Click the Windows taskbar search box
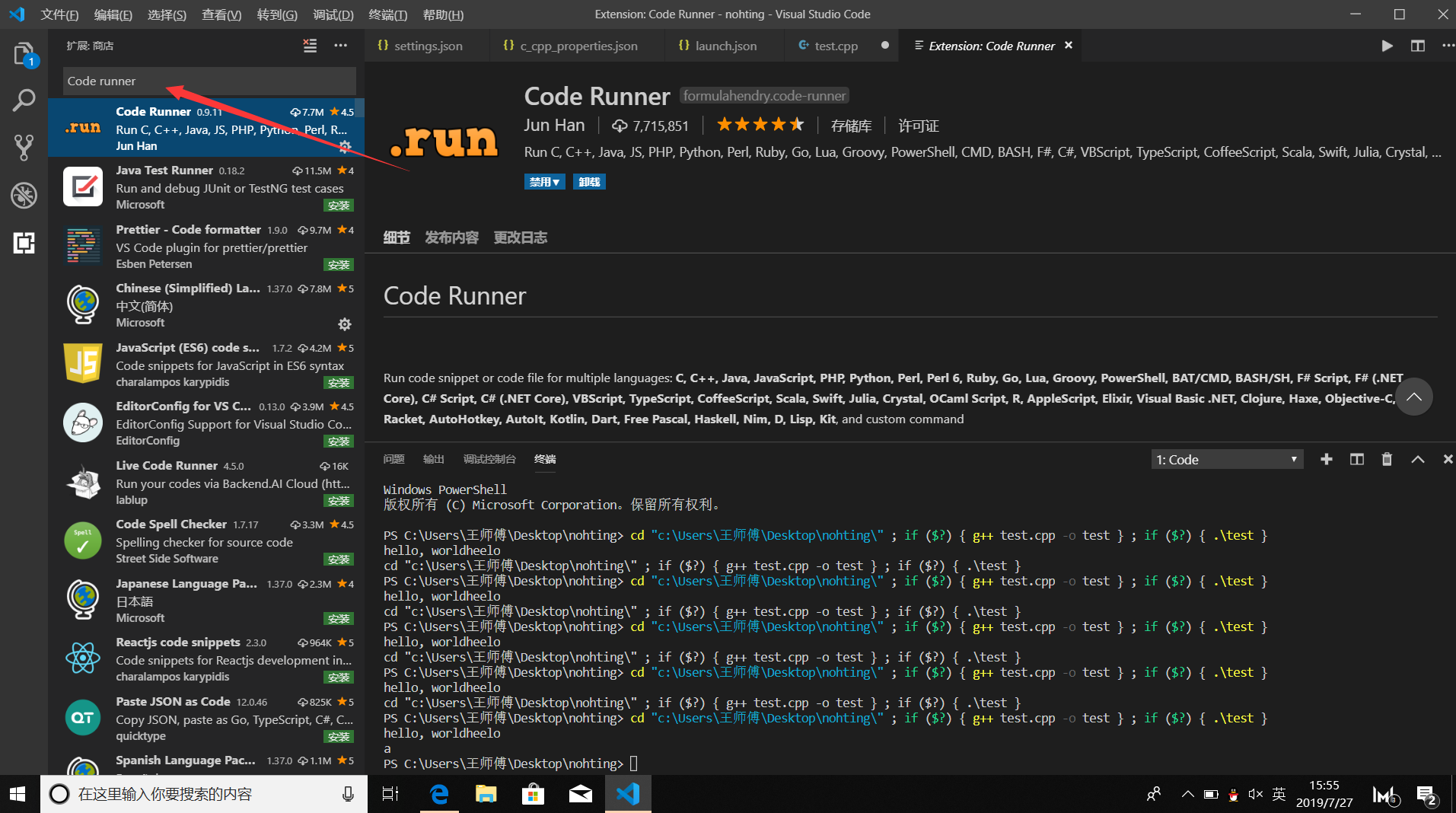The image size is (1456, 813). 190,793
